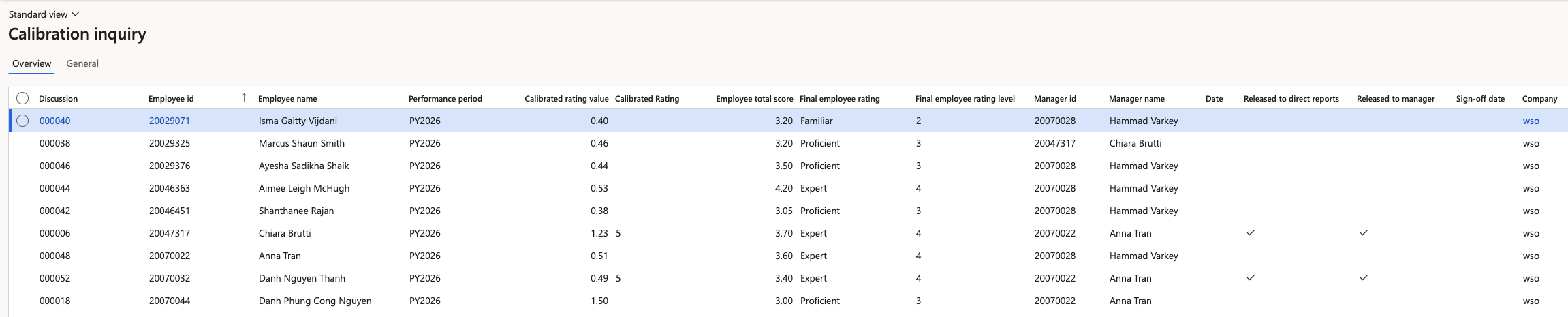Click employee id 20070044
This screenshot has height=317, width=1568.
click(170, 301)
